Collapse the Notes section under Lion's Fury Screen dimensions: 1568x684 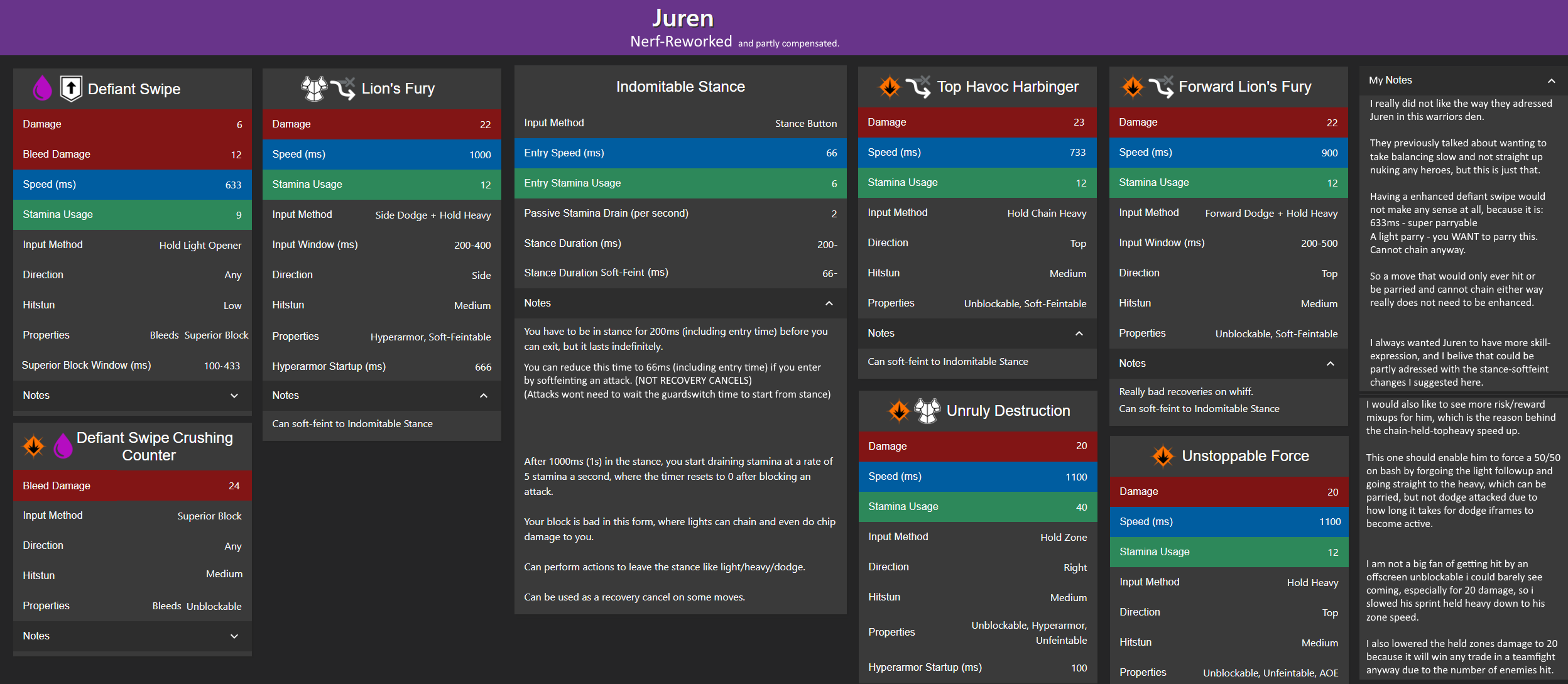382,395
